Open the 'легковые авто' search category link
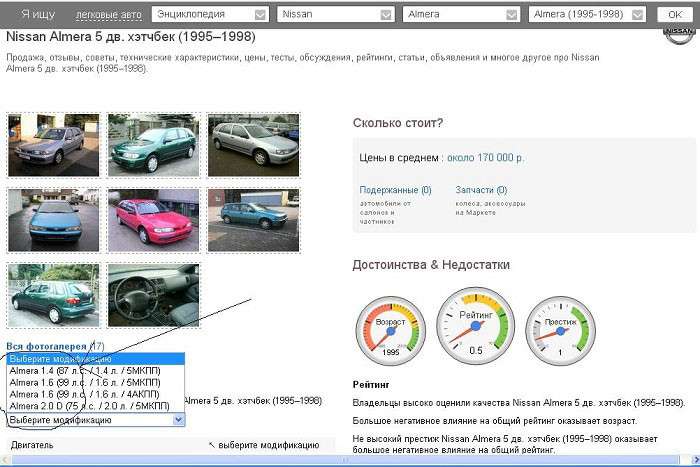The image size is (700, 467). point(108,15)
